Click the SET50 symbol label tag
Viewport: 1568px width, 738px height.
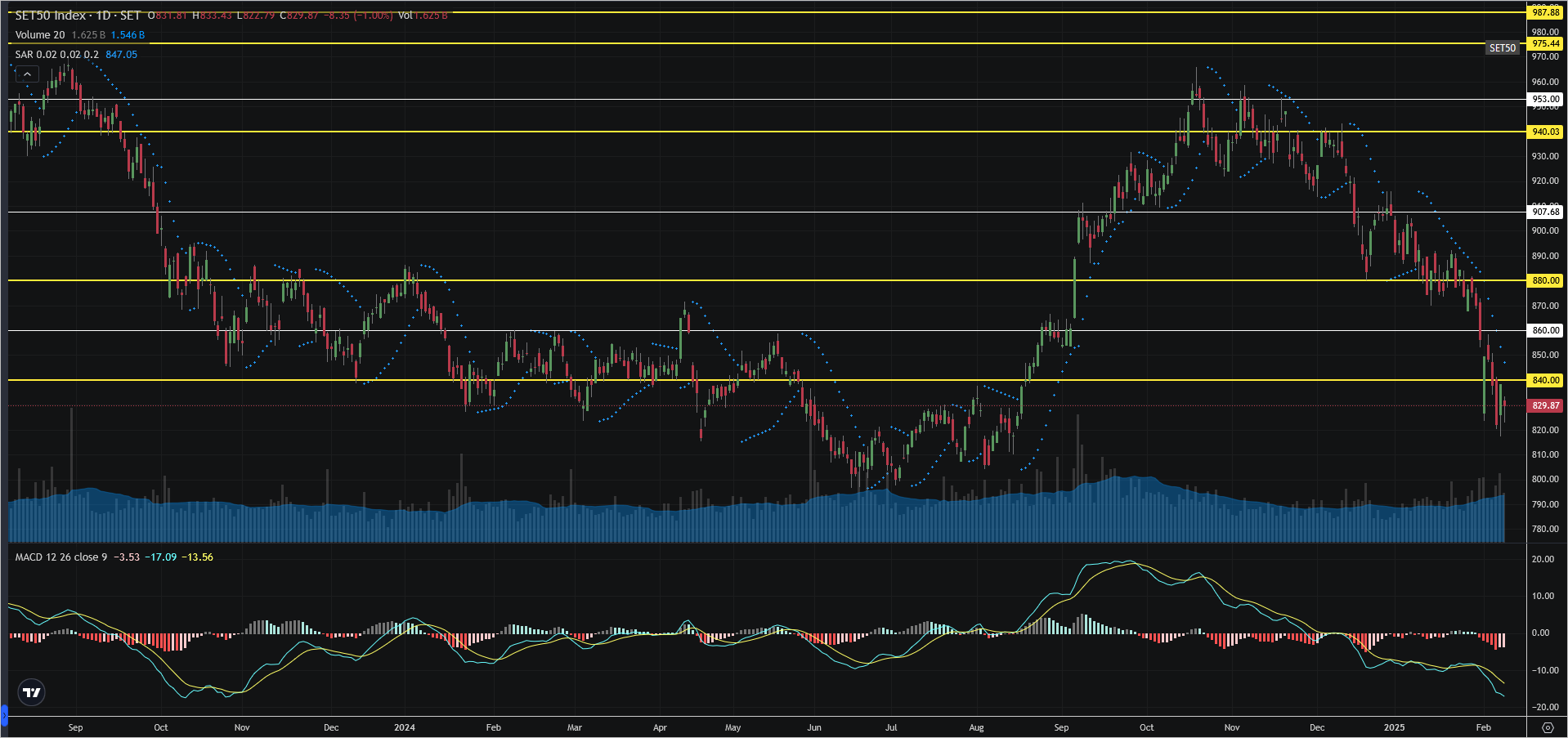point(1502,48)
